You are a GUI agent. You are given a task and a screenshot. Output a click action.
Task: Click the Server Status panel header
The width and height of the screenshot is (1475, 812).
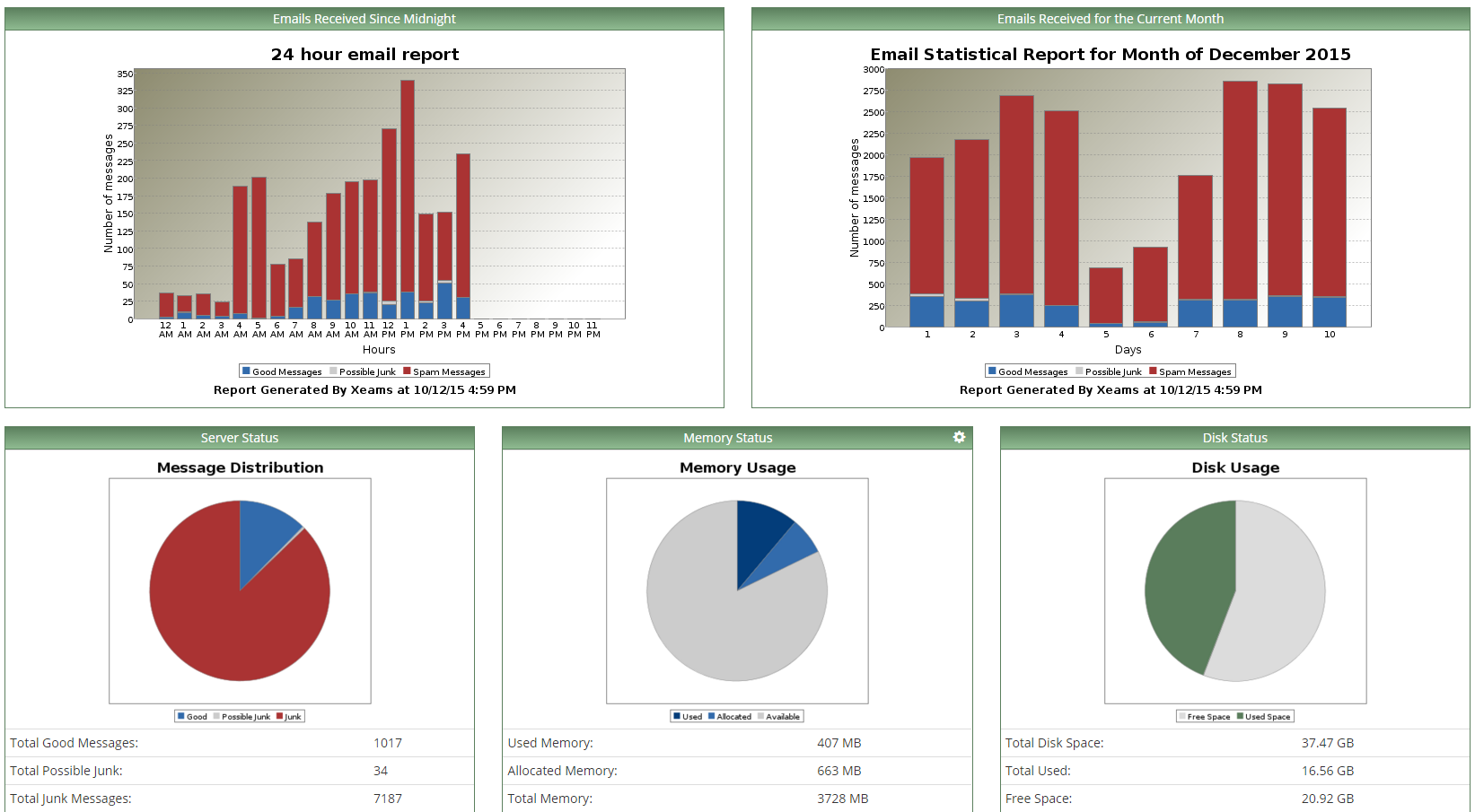[x=239, y=438]
